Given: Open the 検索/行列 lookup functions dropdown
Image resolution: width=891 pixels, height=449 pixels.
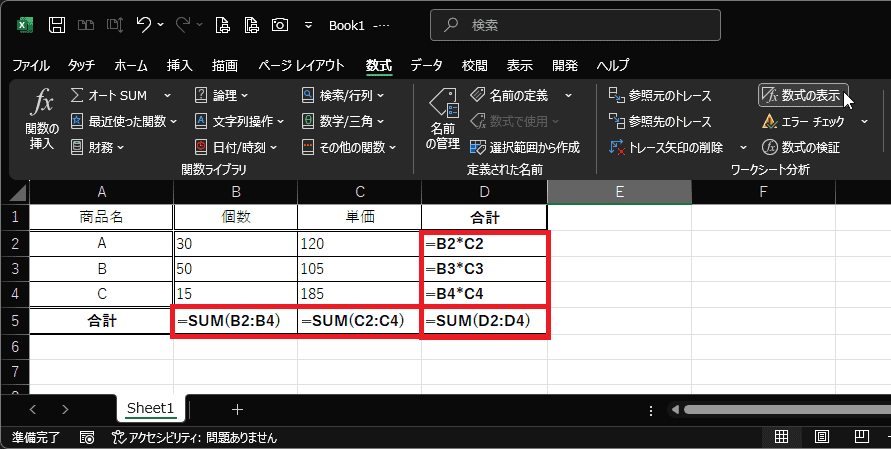Looking at the screenshot, I should point(343,95).
